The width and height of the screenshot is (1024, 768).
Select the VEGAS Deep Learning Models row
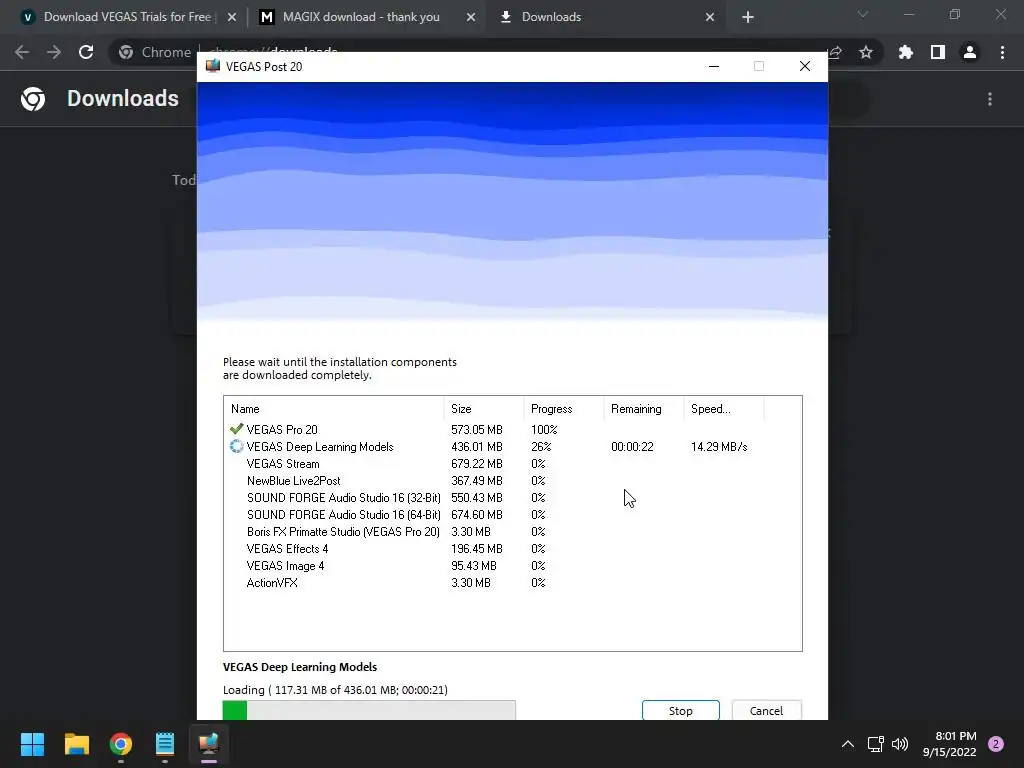click(x=512, y=447)
